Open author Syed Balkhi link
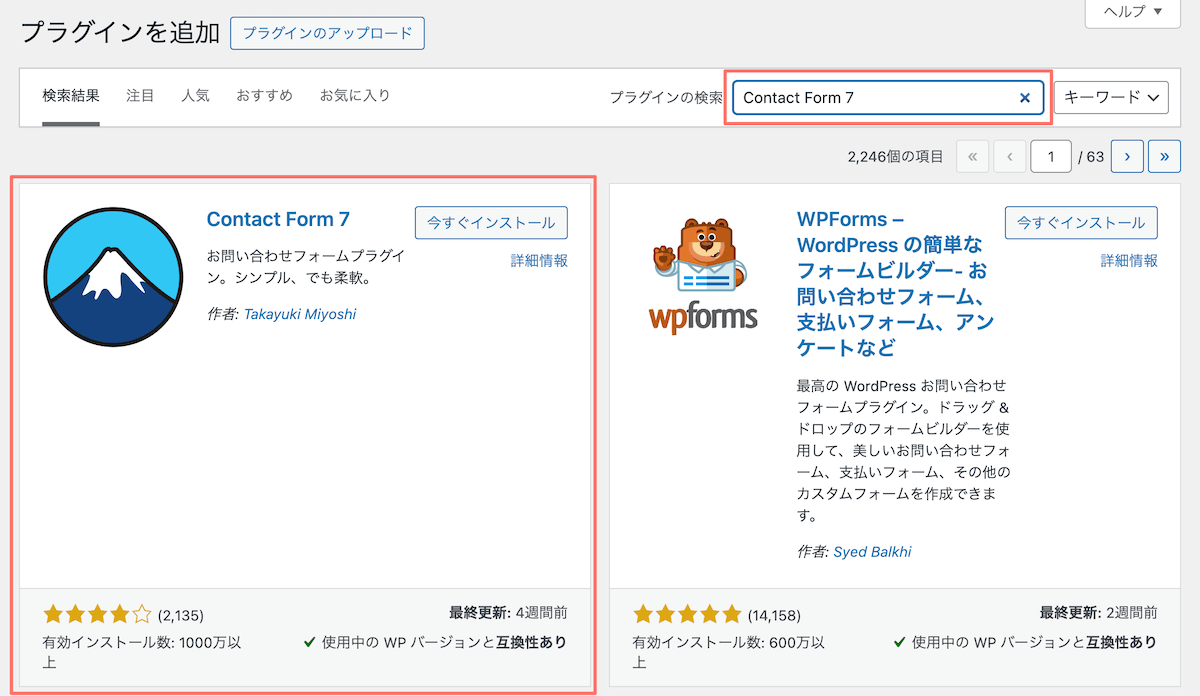The width and height of the screenshot is (1200, 696). 872,552
